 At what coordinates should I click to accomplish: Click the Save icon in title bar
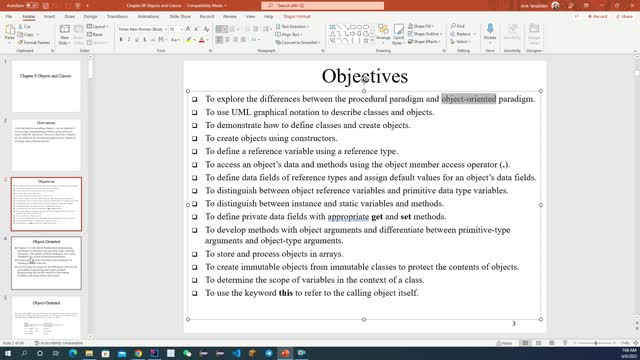pyautogui.click(x=46, y=6)
